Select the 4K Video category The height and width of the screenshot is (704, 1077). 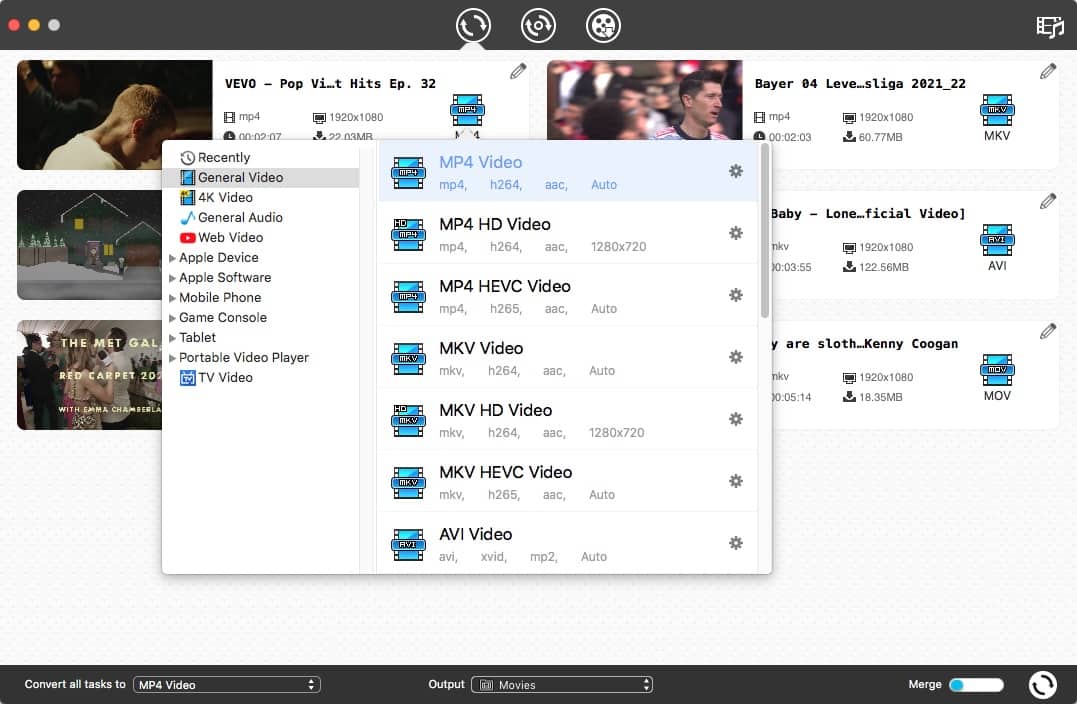(224, 197)
